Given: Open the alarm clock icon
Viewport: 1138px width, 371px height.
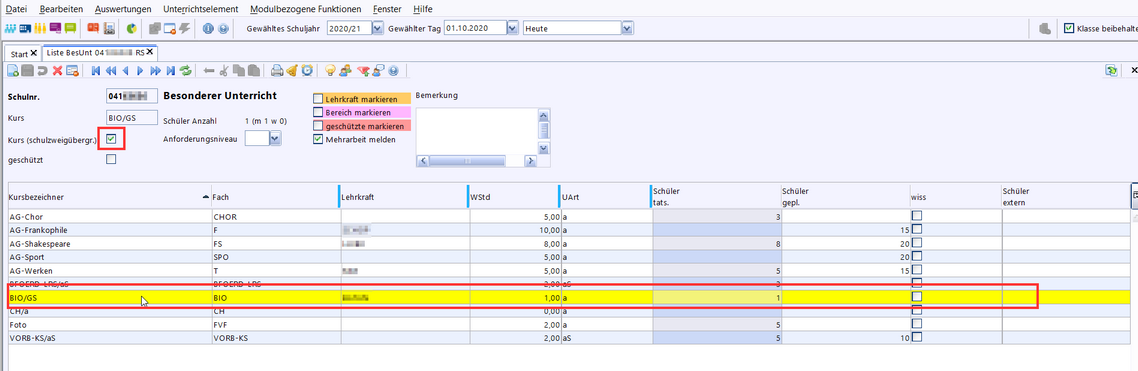Looking at the screenshot, I should (x=307, y=71).
